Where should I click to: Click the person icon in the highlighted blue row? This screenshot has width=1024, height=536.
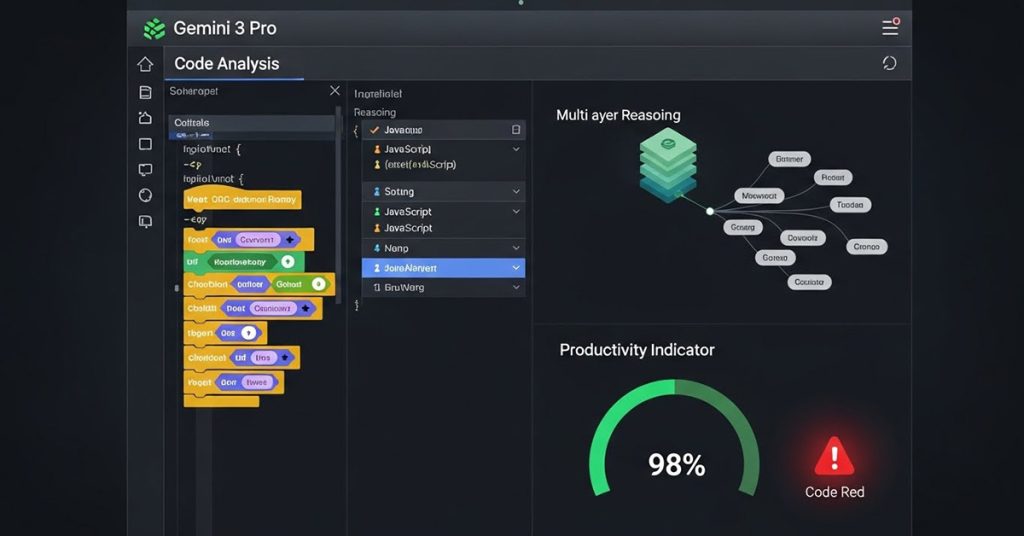click(x=377, y=268)
